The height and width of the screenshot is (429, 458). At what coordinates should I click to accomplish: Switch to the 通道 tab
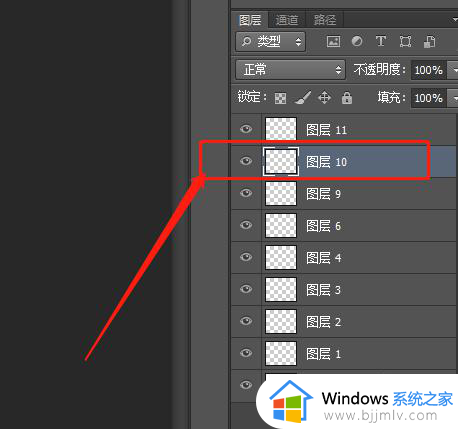click(287, 20)
